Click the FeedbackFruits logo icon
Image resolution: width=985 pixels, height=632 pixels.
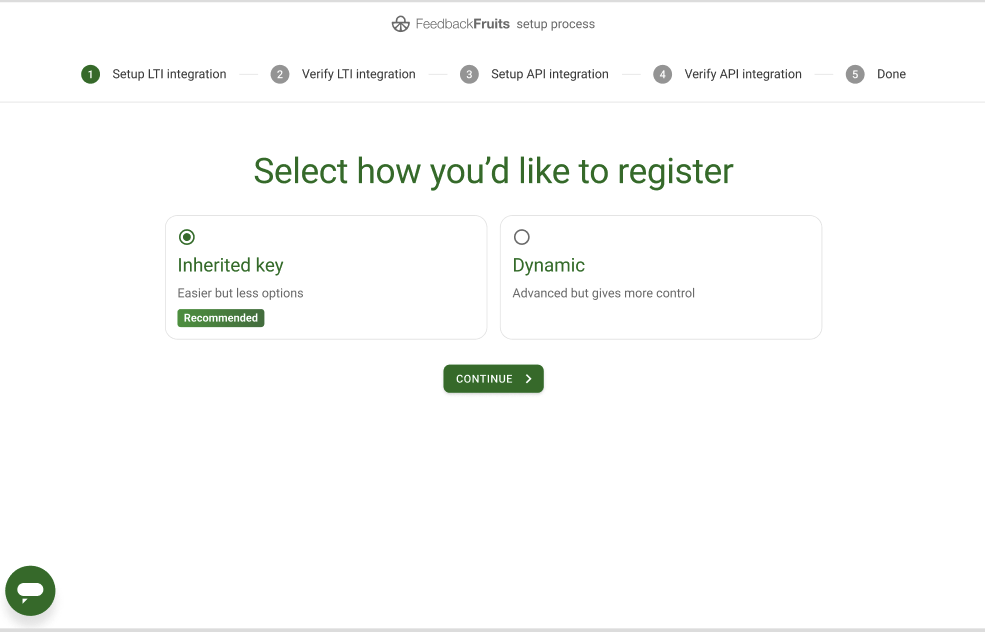(x=400, y=24)
